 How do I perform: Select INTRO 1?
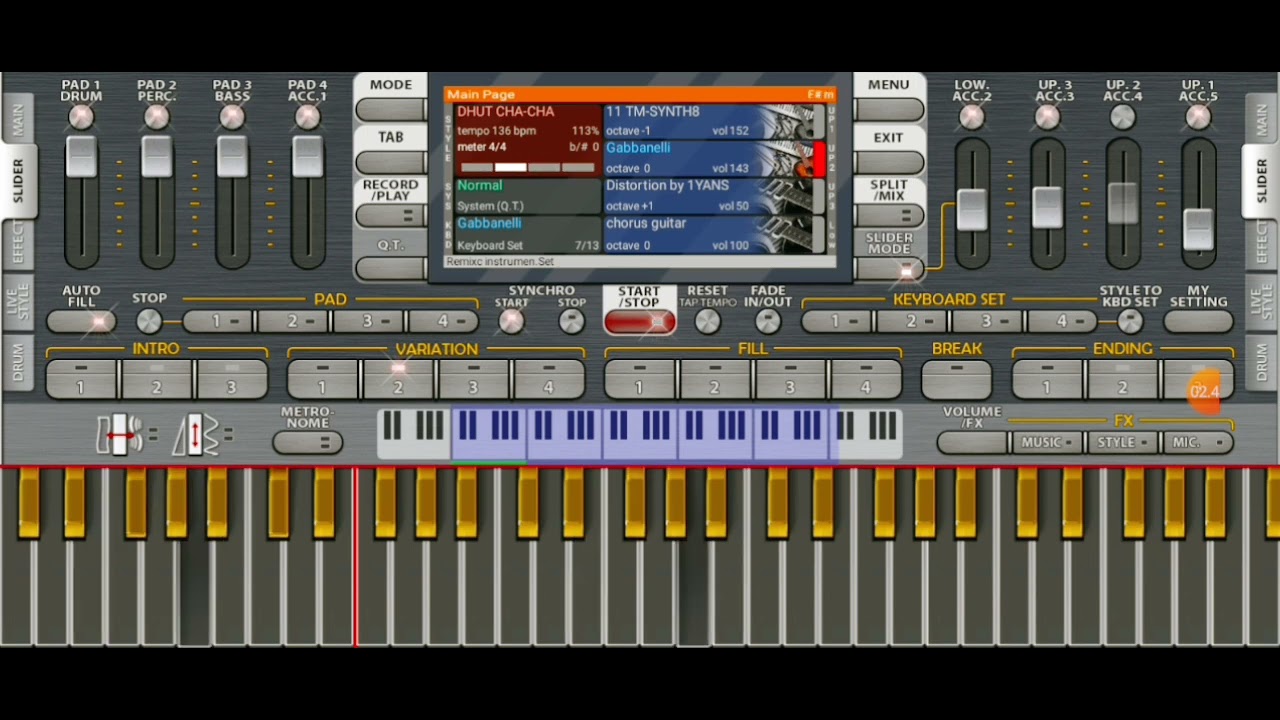point(81,380)
